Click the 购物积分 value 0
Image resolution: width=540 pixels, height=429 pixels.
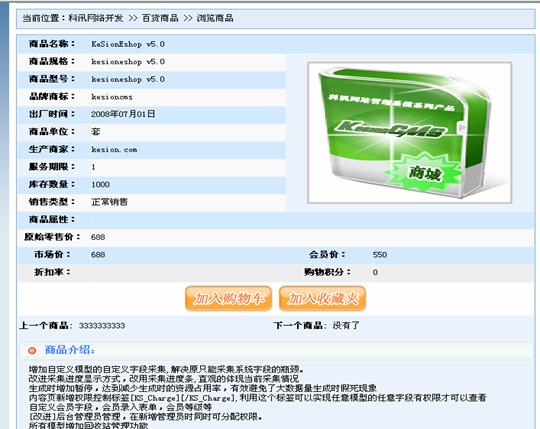coord(375,272)
